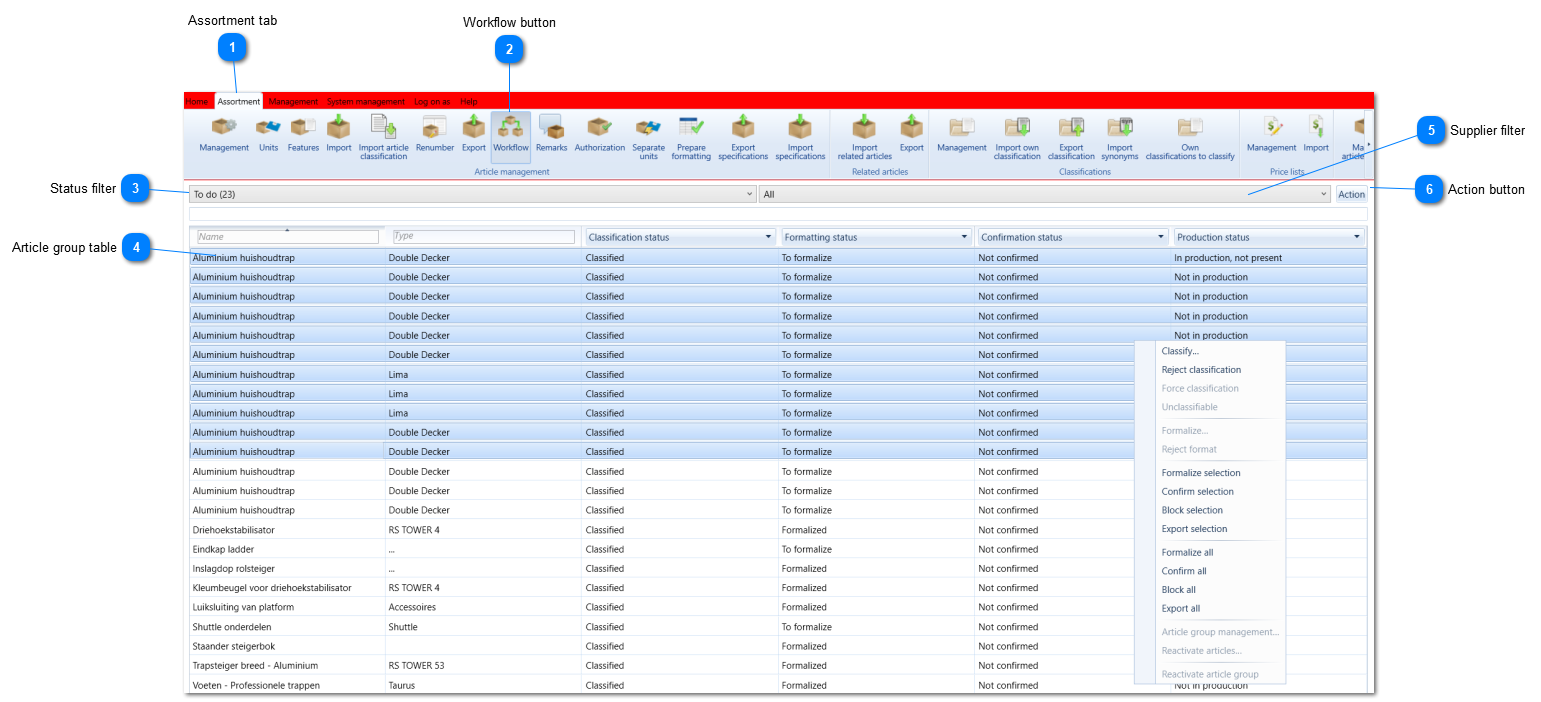This screenshot has width=1541, height=702.
Task: Focus the Type filter input field
Action: pos(484,237)
